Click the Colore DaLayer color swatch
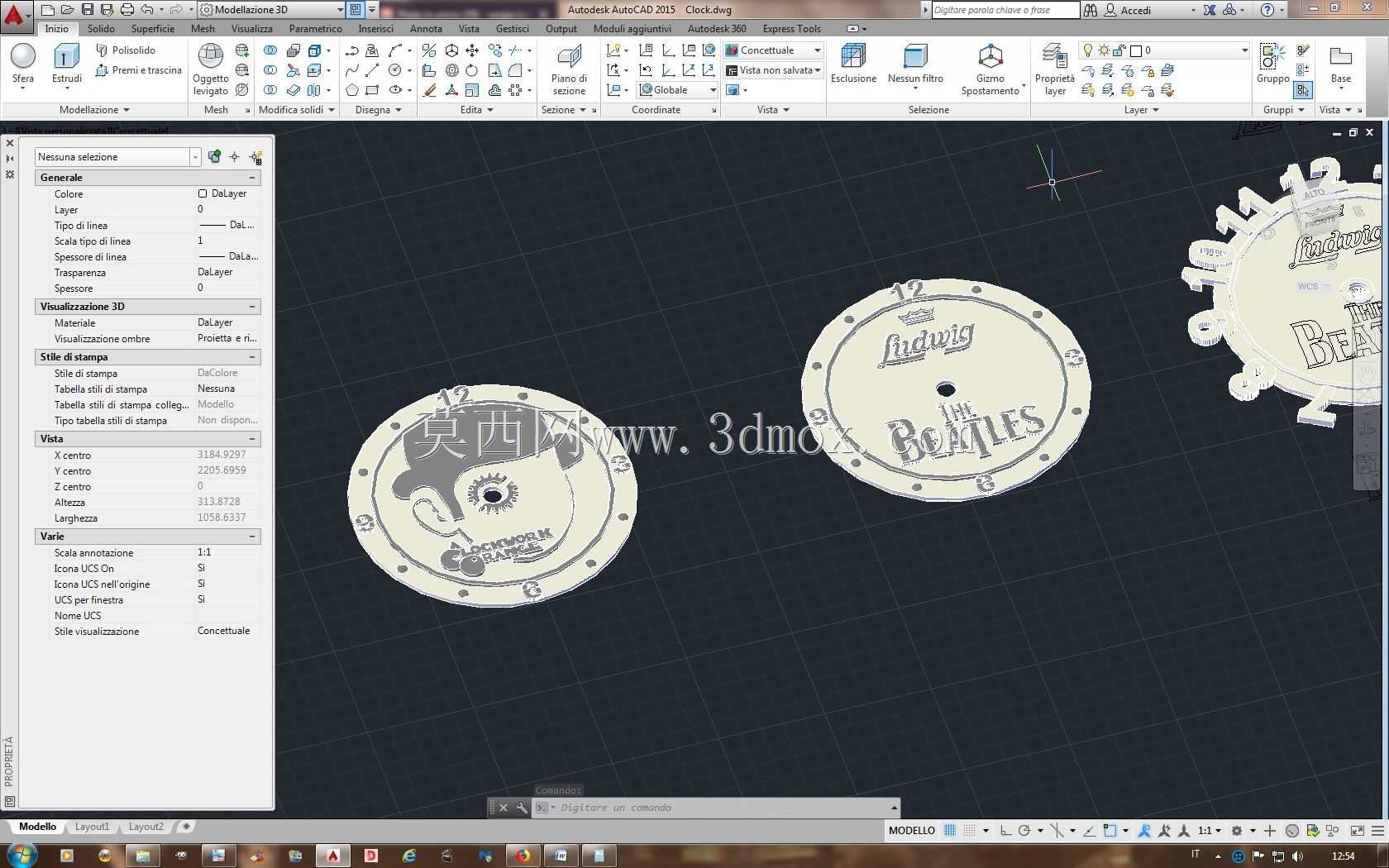This screenshot has height=868, width=1389. (203, 193)
